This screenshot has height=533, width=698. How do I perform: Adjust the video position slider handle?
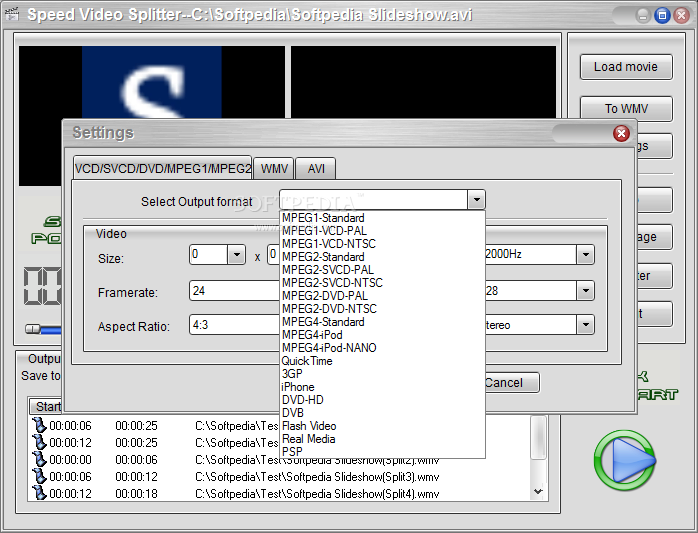(x=33, y=329)
